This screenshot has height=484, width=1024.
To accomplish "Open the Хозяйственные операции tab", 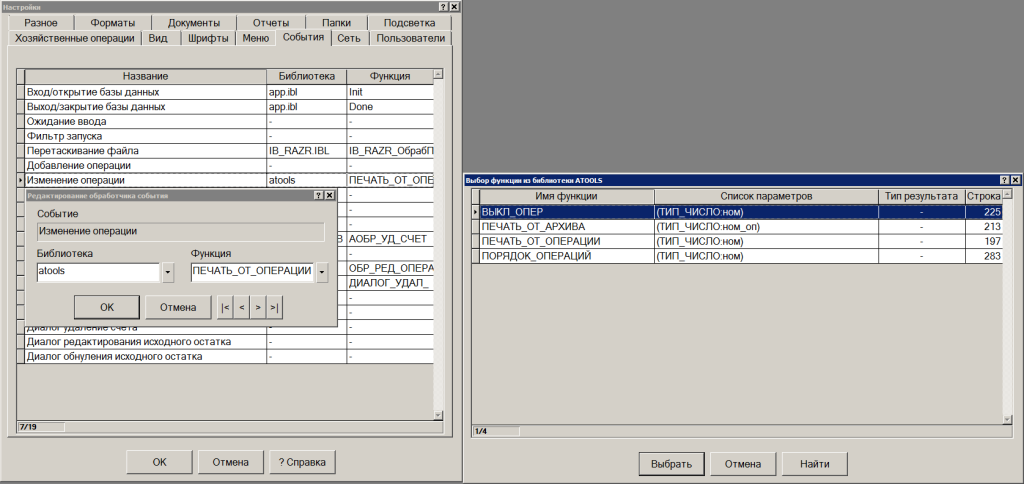I will click(x=75, y=38).
